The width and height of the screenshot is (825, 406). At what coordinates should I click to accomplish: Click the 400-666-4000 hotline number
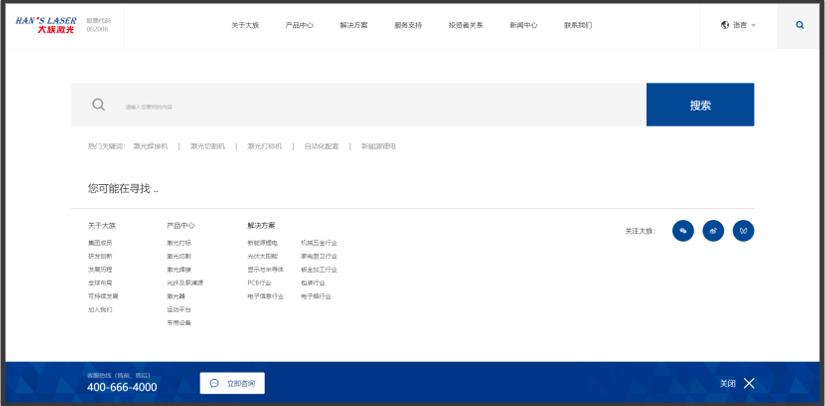tap(122, 388)
